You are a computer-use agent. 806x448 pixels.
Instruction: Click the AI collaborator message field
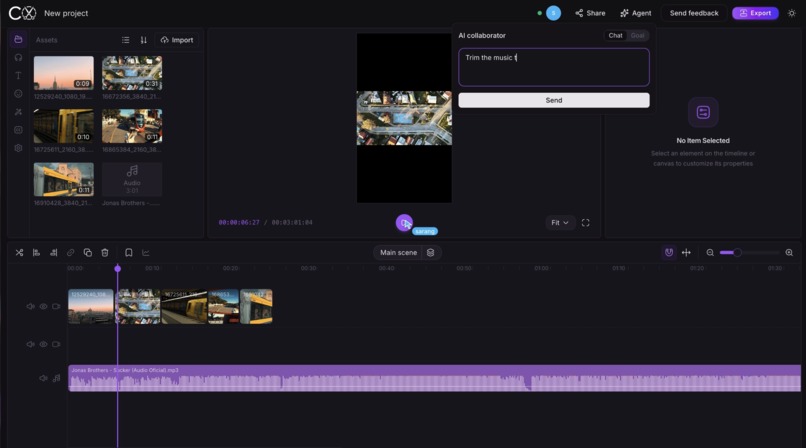tap(554, 67)
